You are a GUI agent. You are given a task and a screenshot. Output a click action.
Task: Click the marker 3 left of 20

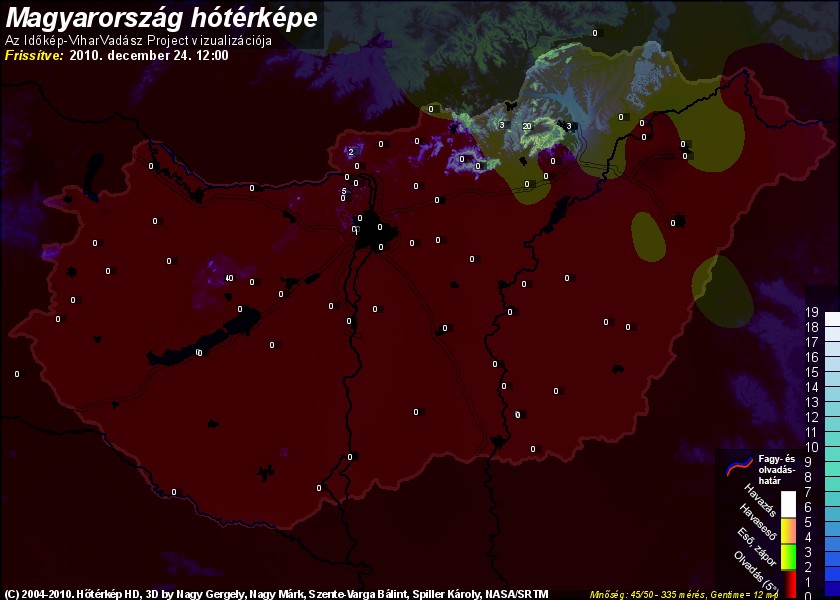click(501, 125)
